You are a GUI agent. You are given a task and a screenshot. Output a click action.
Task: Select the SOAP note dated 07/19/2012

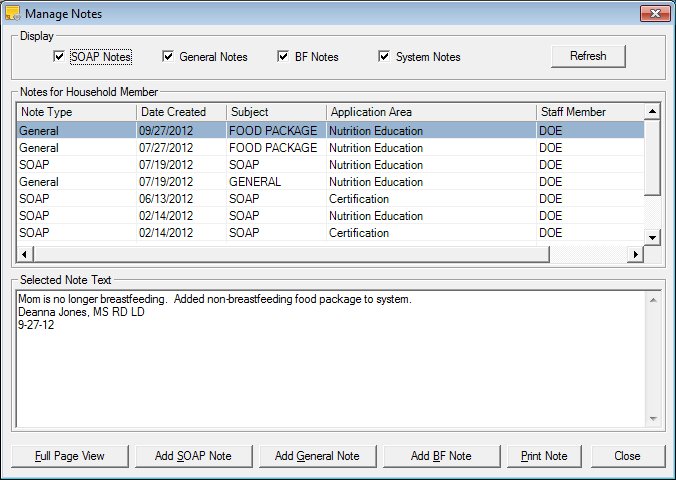[331, 164]
